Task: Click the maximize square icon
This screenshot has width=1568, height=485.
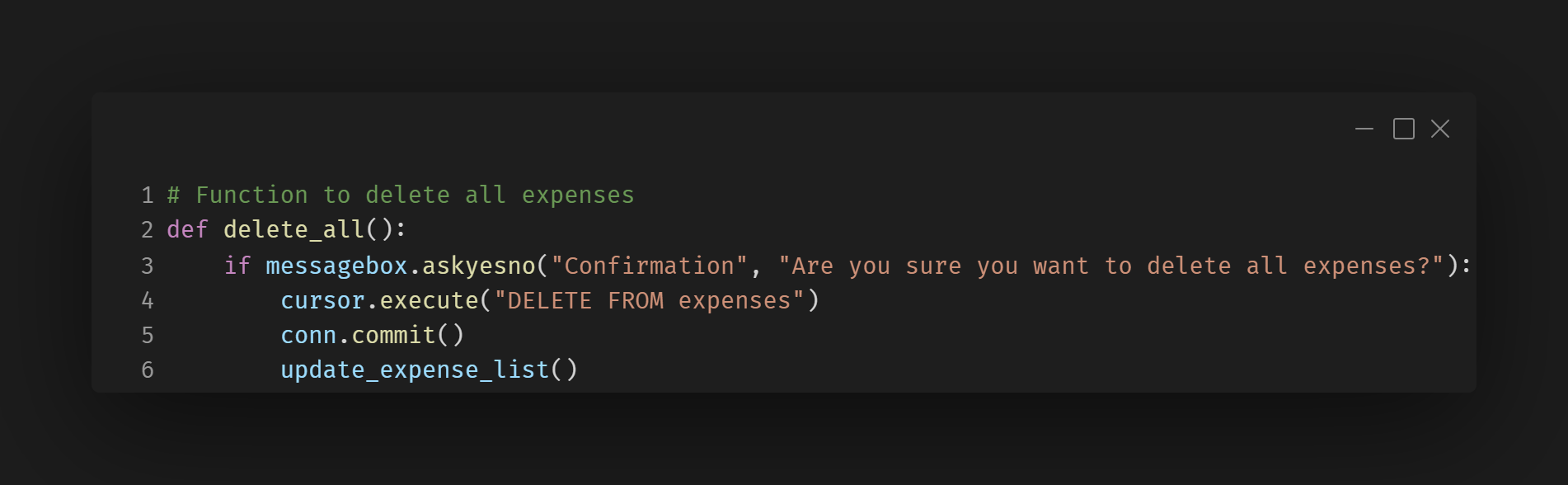Action: click(x=1404, y=129)
